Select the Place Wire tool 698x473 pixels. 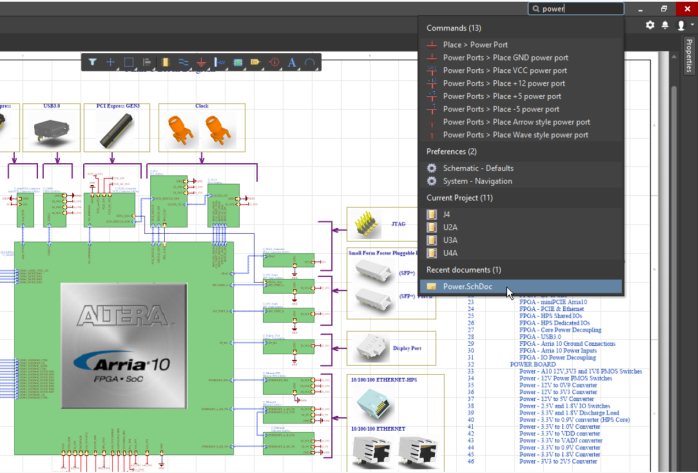pyautogui.click(x=183, y=62)
